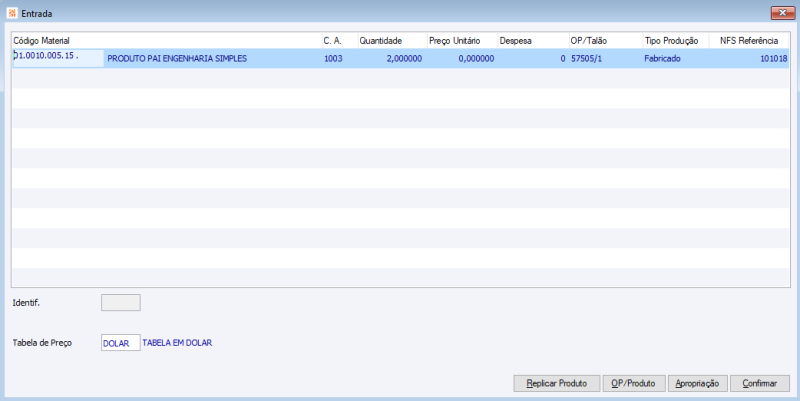The image size is (800, 401).
Task: Select the OP/Talão column header
Action: pyautogui.click(x=606, y=41)
